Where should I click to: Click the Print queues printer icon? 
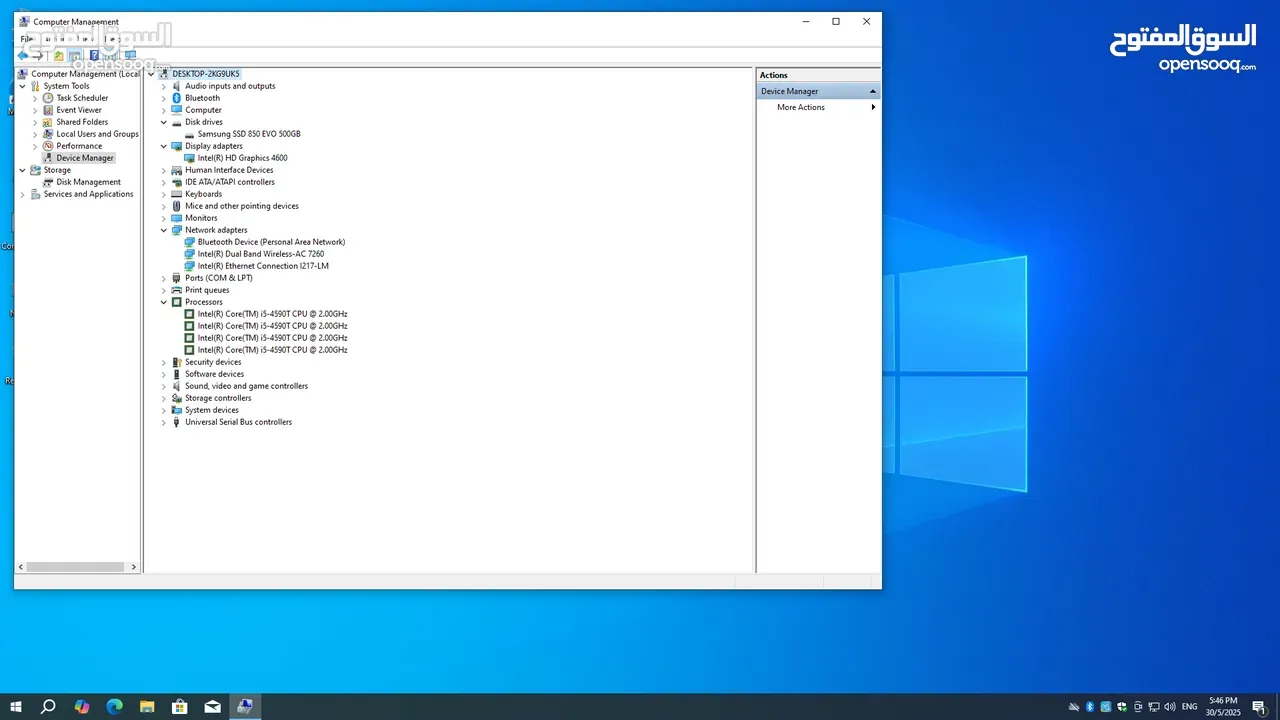click(177, 290)
